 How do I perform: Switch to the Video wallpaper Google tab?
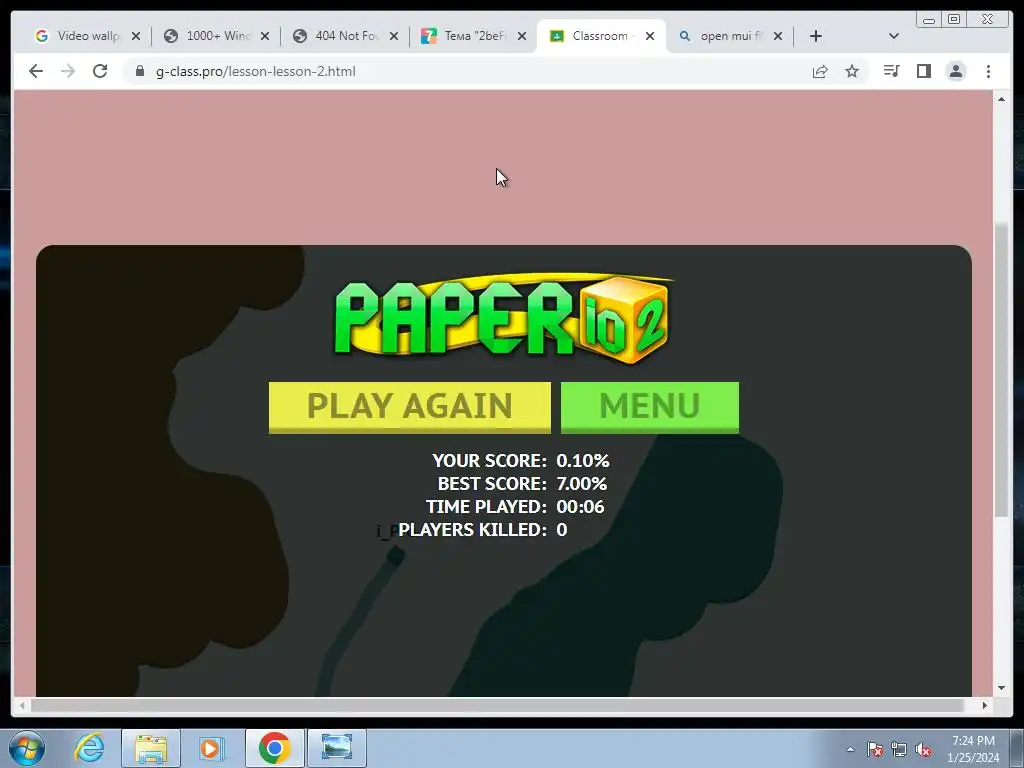click(80, 36)
